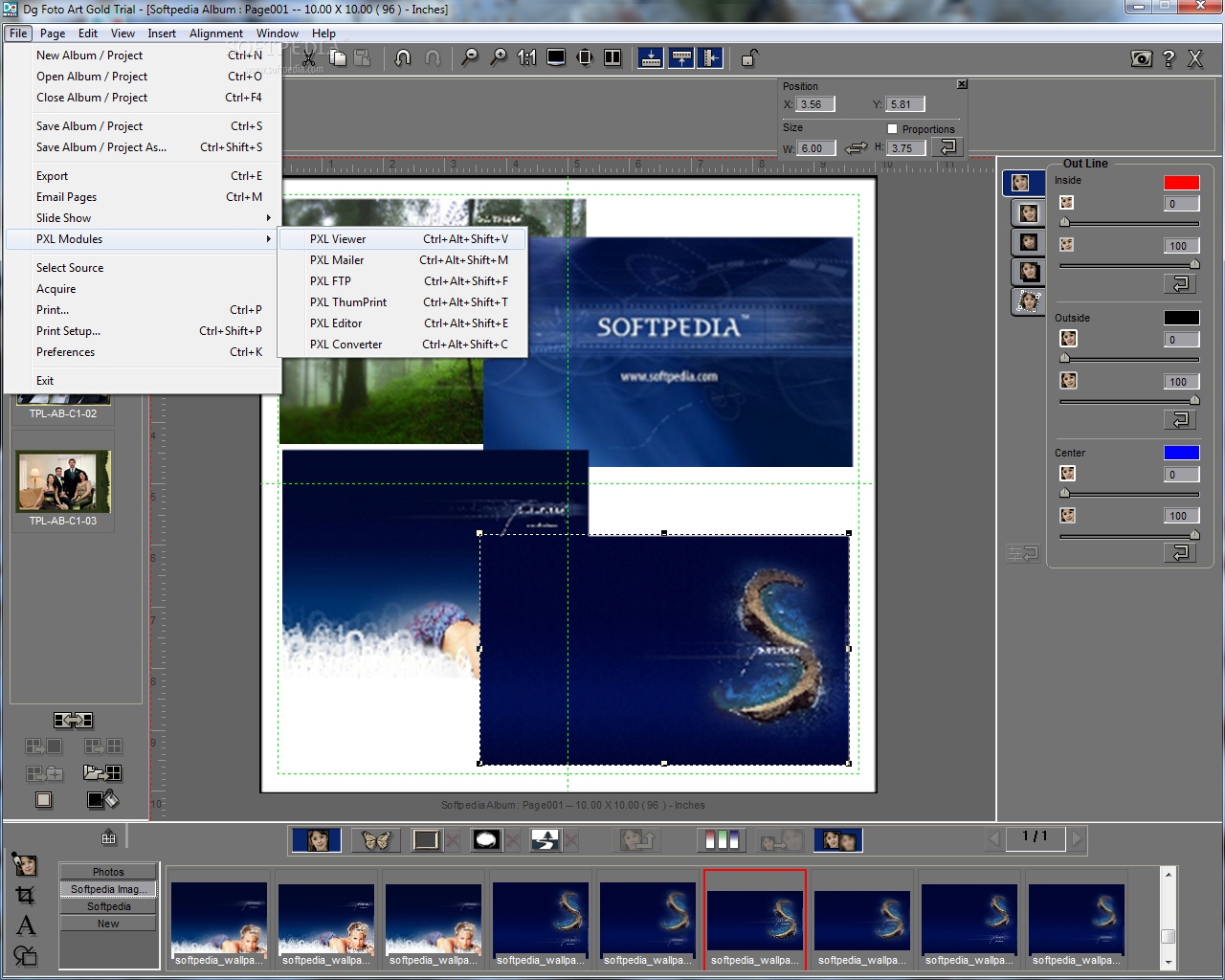This screenshot has width=1225, height=980.
Task: Click the black Outside color swatch
Action: [1181, 318]
